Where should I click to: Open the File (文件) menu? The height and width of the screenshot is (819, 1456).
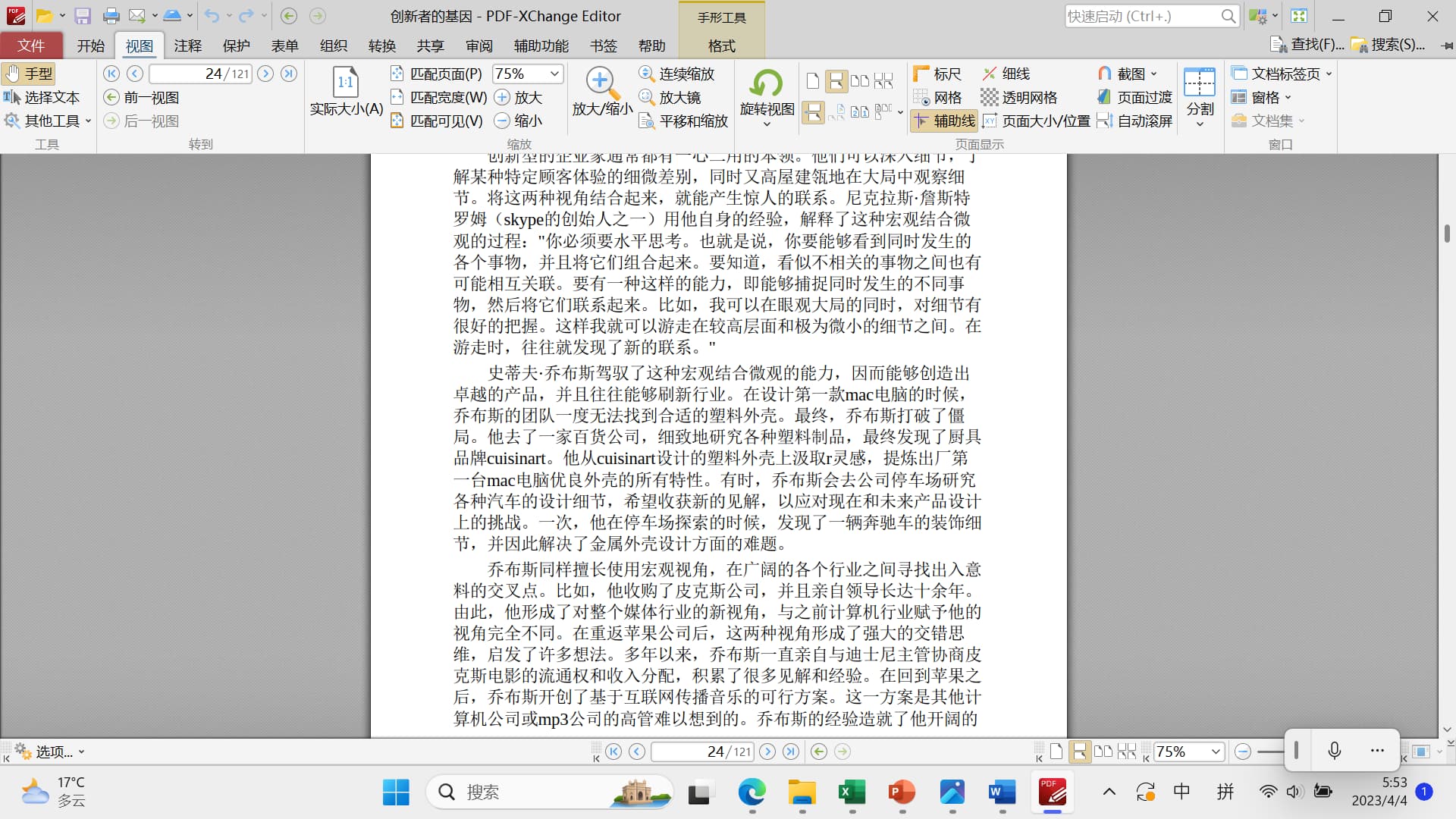point(31,45)
